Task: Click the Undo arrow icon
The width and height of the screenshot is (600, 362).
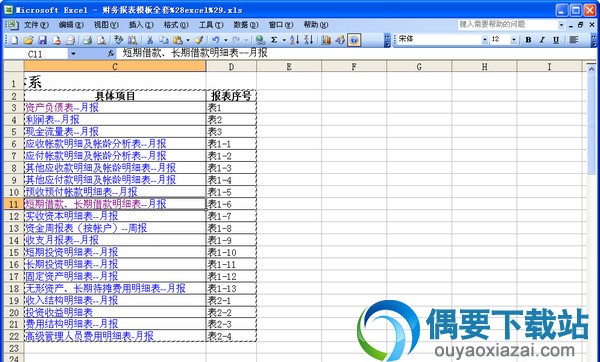Action: (216, 40)
